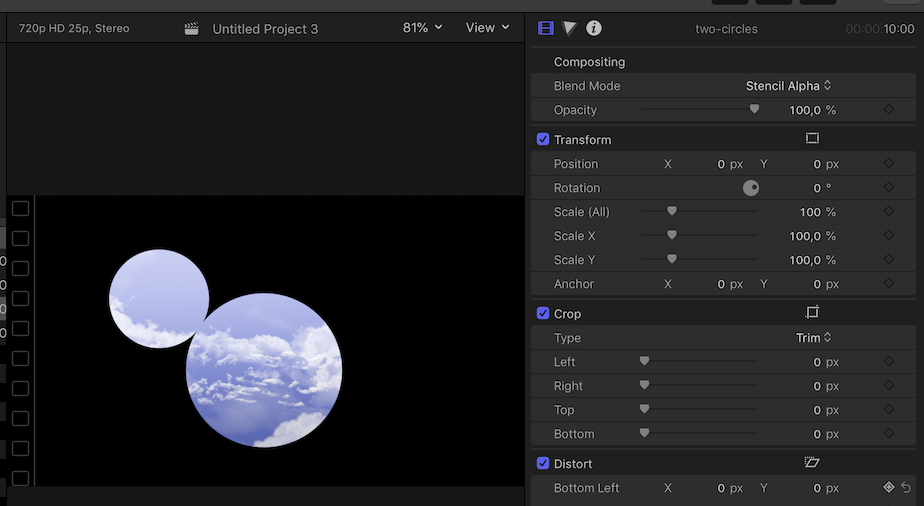Activate the Crop on-screen controls icon
This screenshot has width=924, height=506.
coord(812,312)
